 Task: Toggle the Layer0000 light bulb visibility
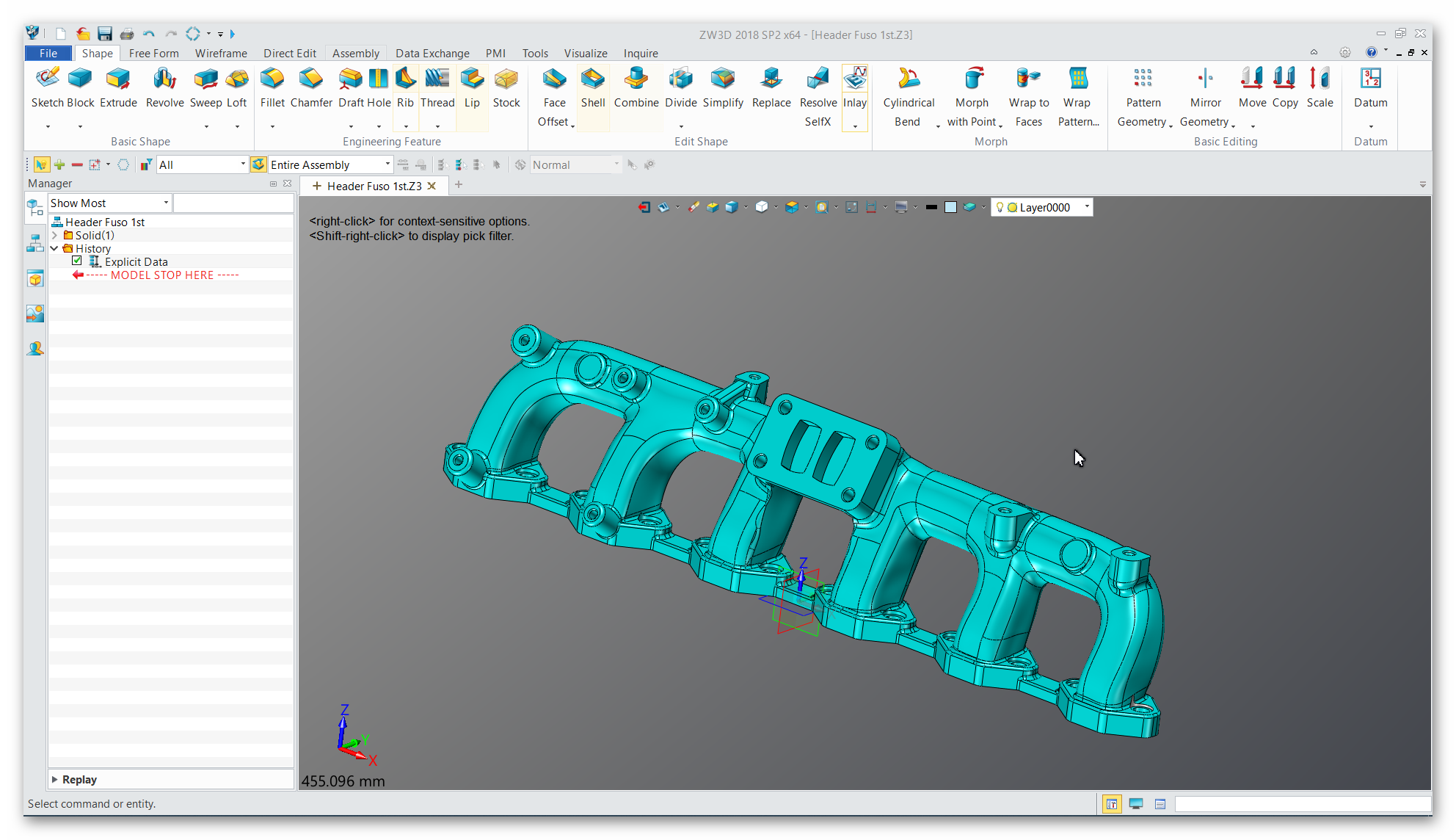click(x=1000, y=207)
